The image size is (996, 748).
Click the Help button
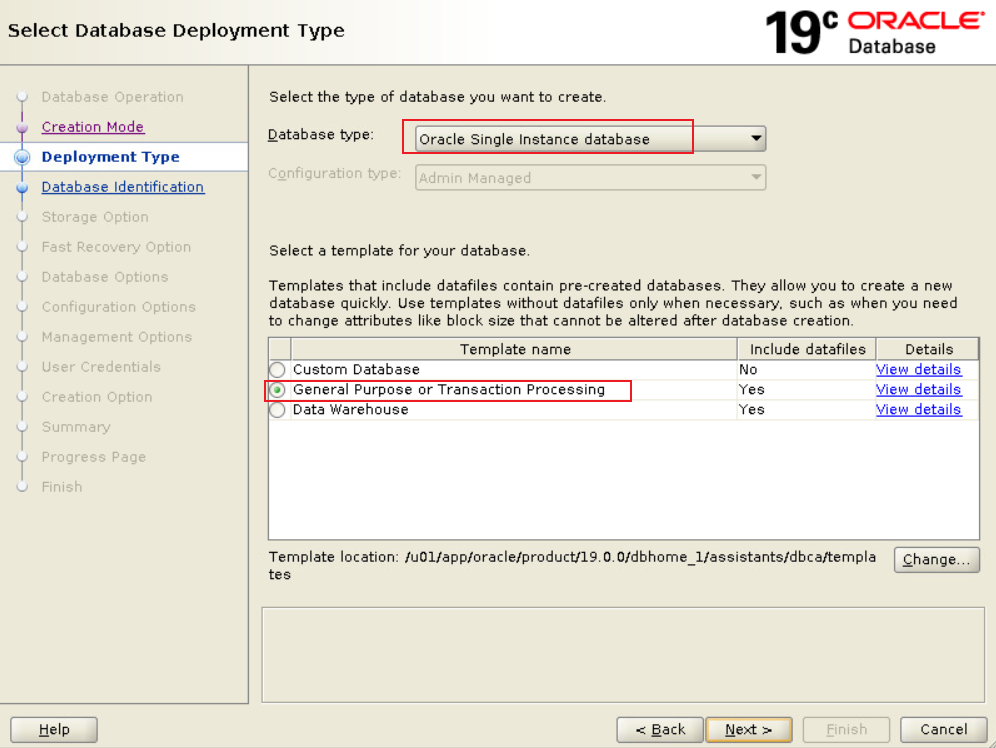pyautogui.click(x=54, y=730)
